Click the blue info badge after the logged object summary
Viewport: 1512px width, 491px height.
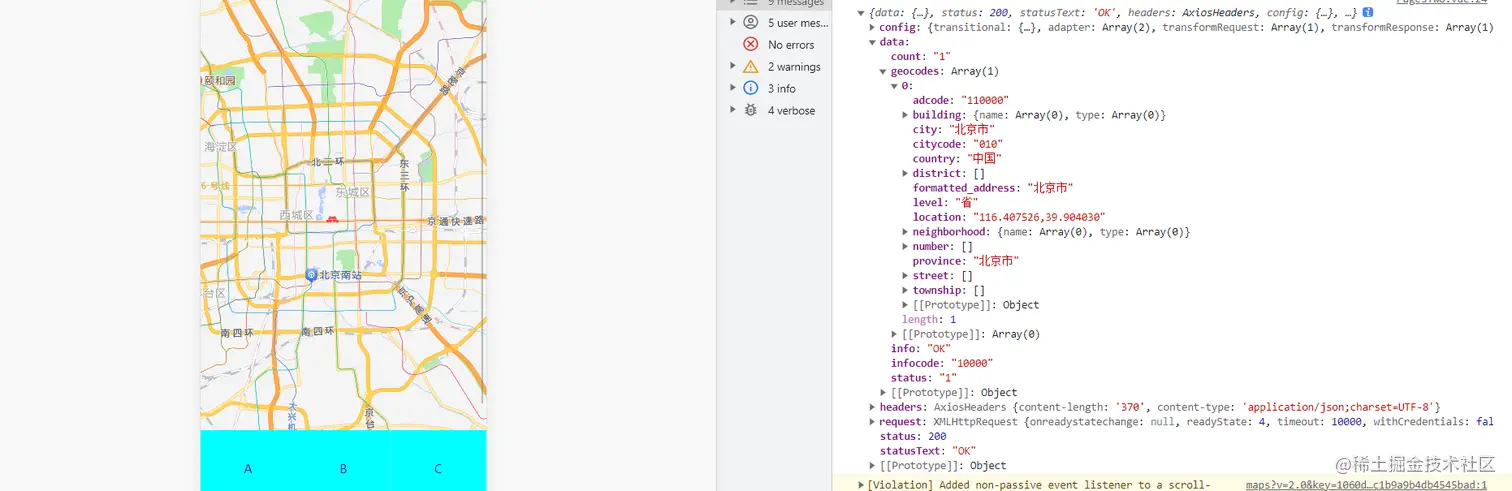[1368, 12]
